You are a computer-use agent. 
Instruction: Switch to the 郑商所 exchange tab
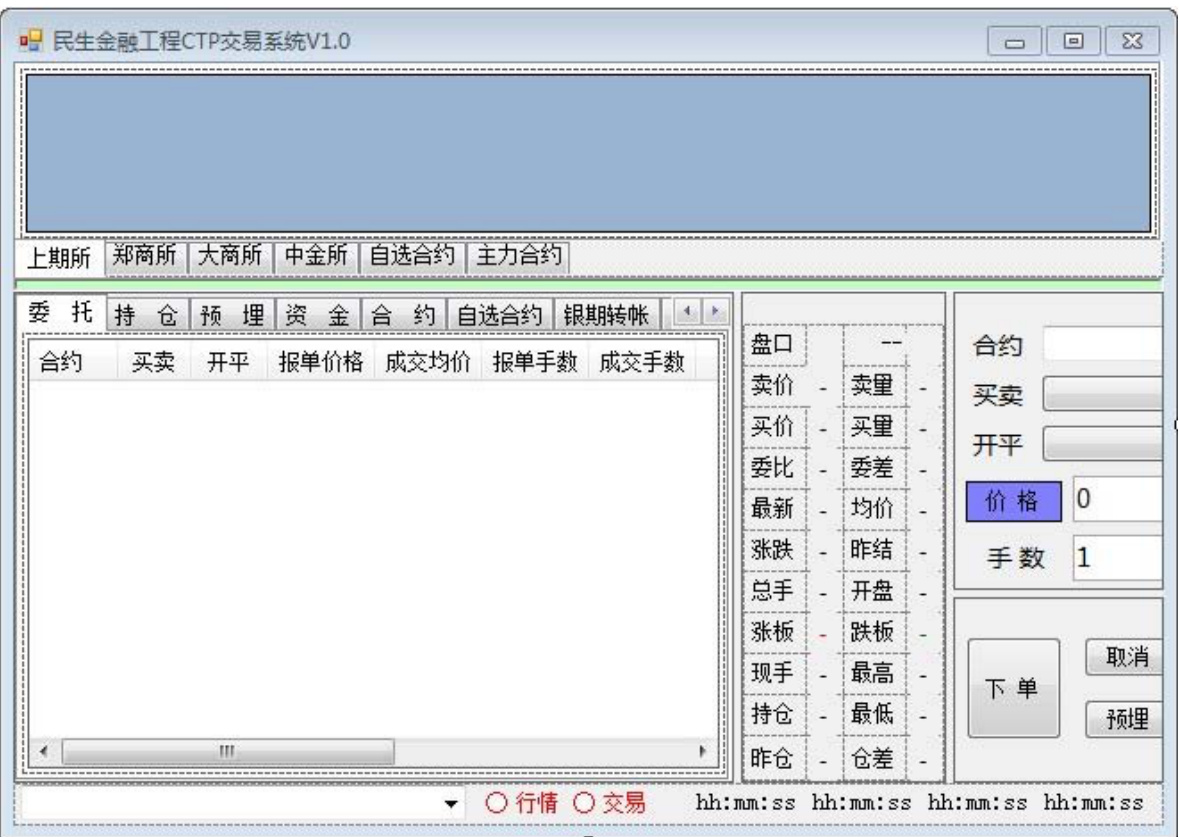click(x=144, y=257)
